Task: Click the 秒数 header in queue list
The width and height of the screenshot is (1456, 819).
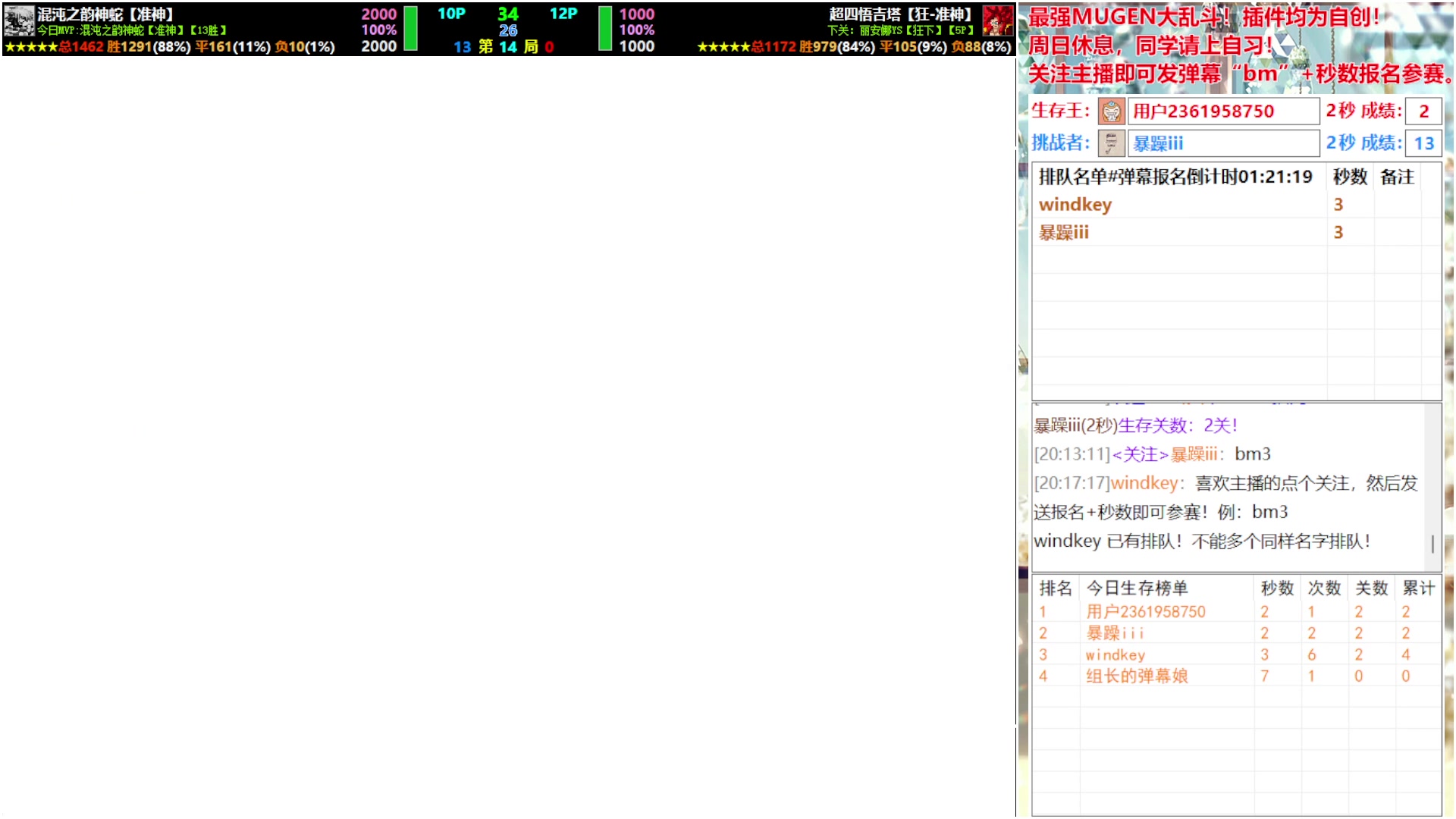Action: pos(1350,177)
